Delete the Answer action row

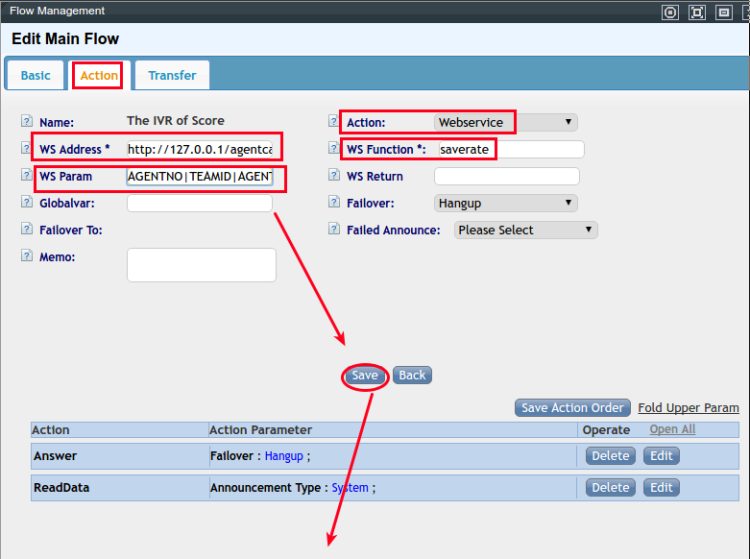(x=610, y=456)
